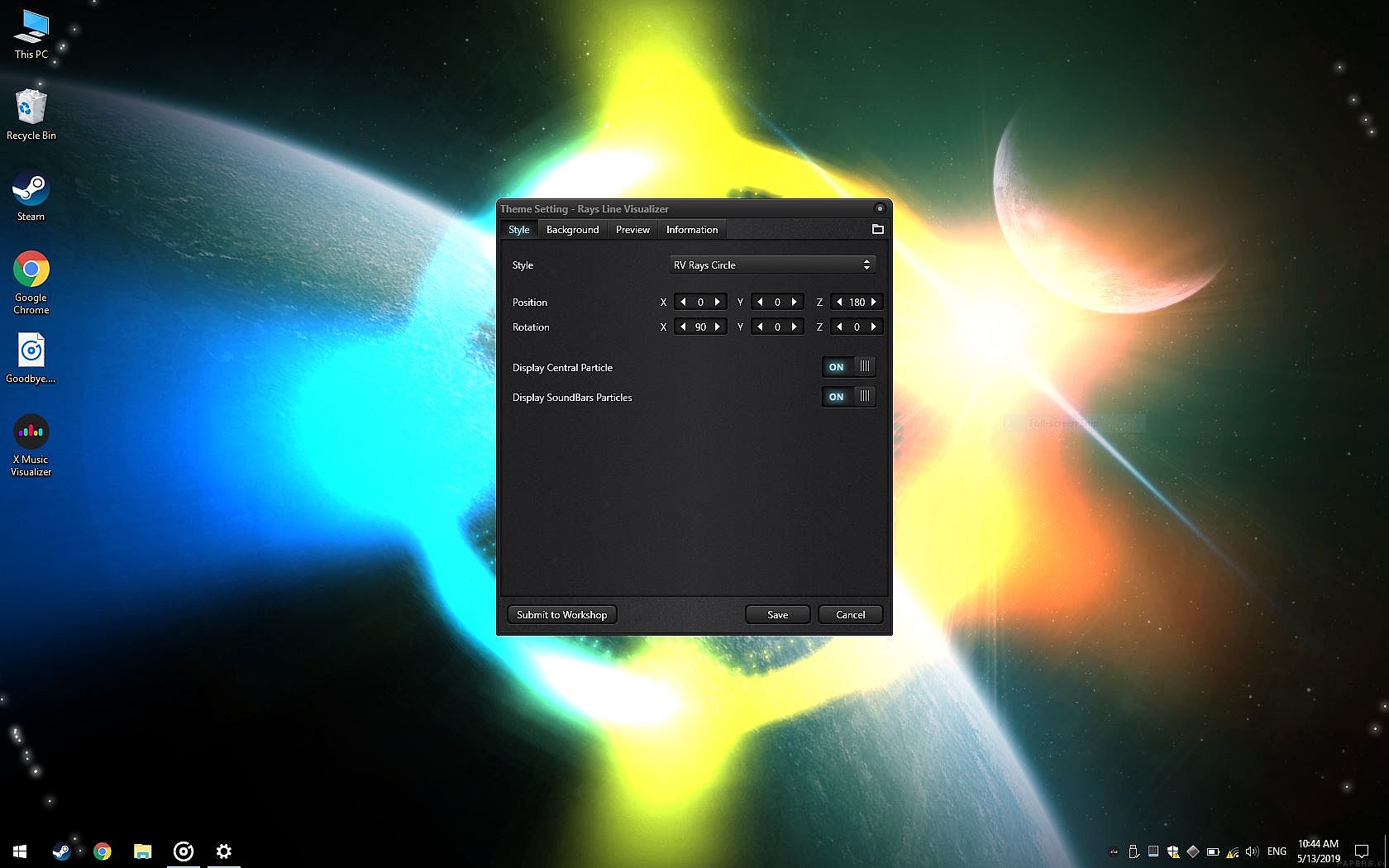The width and height of the screenshot is (1389, 868).
Task: Open the Style dropdown showing RV Rays Circle
Action: pos(772,265)
